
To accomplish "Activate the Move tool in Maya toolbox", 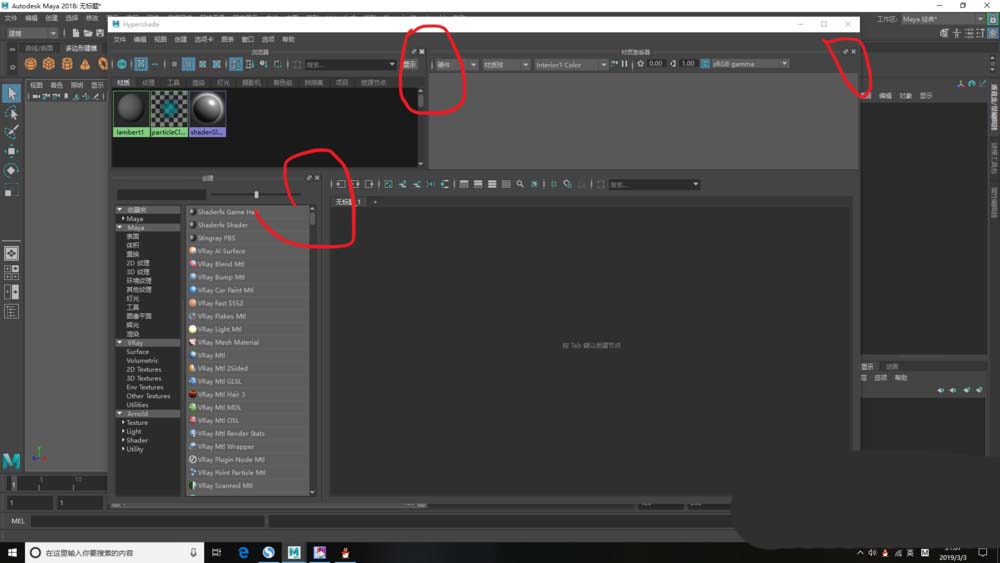I will pos(11,151).
